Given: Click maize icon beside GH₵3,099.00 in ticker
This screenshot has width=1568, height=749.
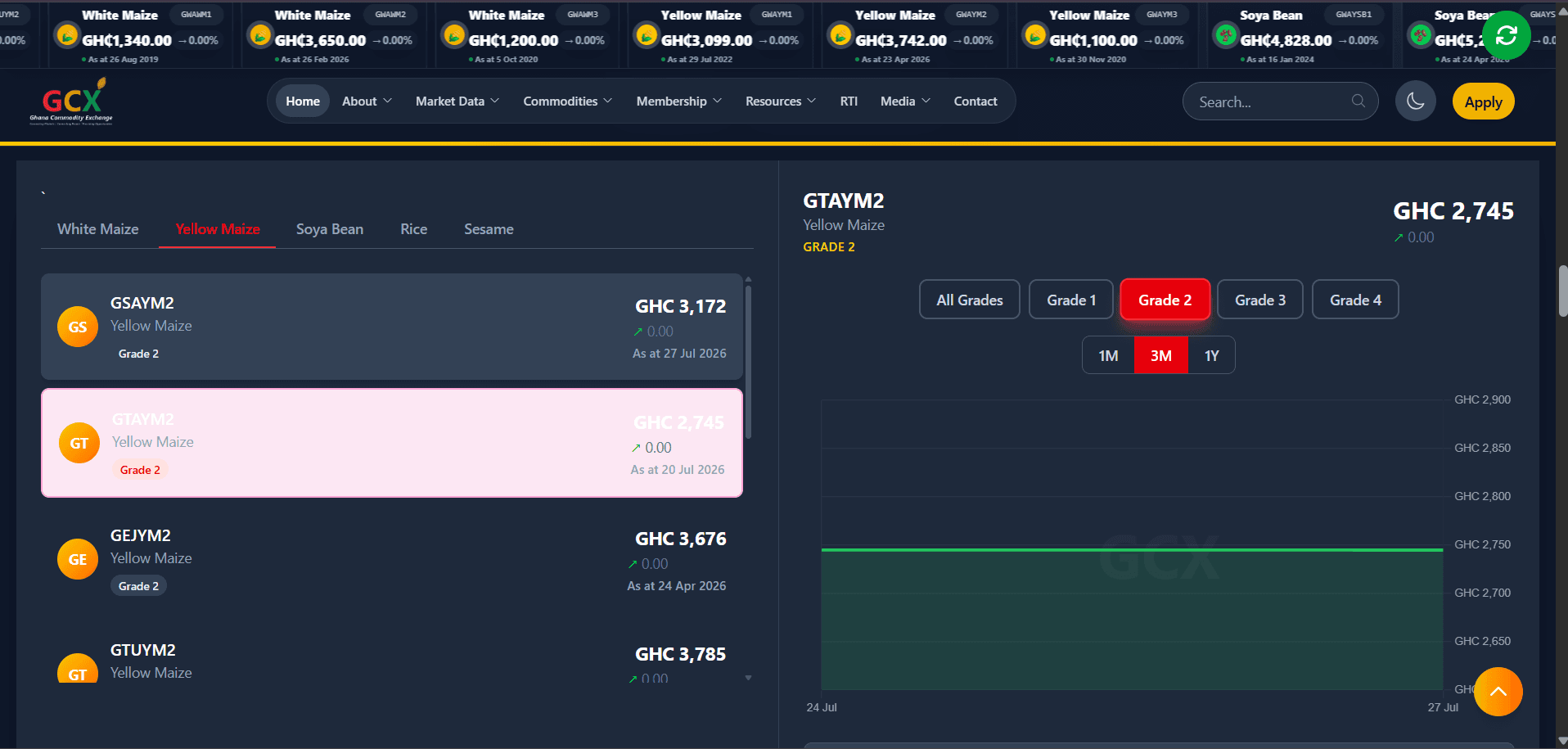Looking at the screenshot, I should coord(647,35).
